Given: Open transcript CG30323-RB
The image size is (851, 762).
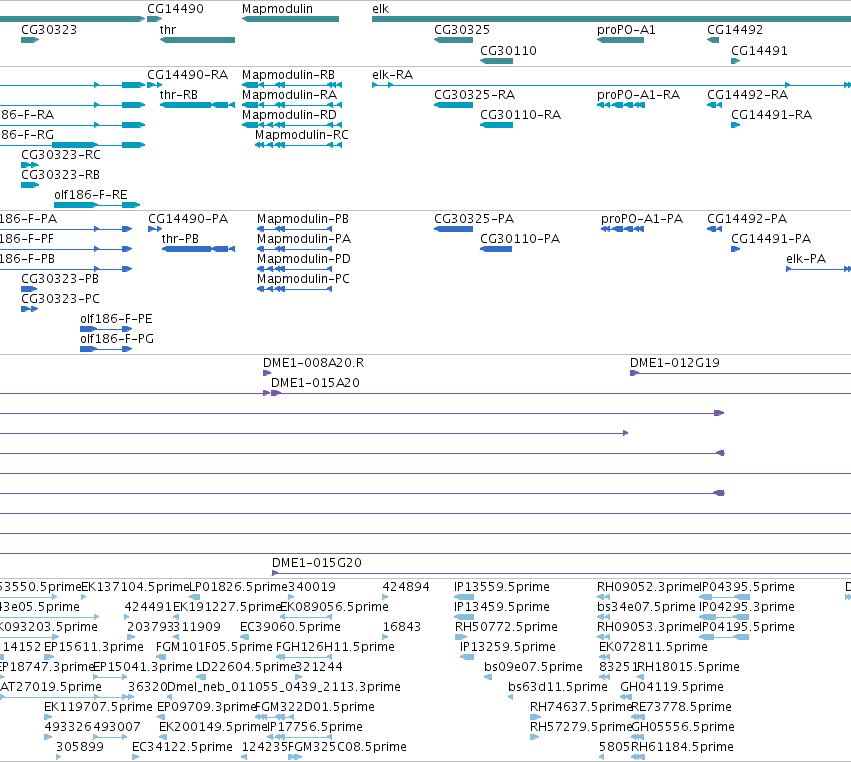Looking at the screenshot, I should (x=60, y=175).
